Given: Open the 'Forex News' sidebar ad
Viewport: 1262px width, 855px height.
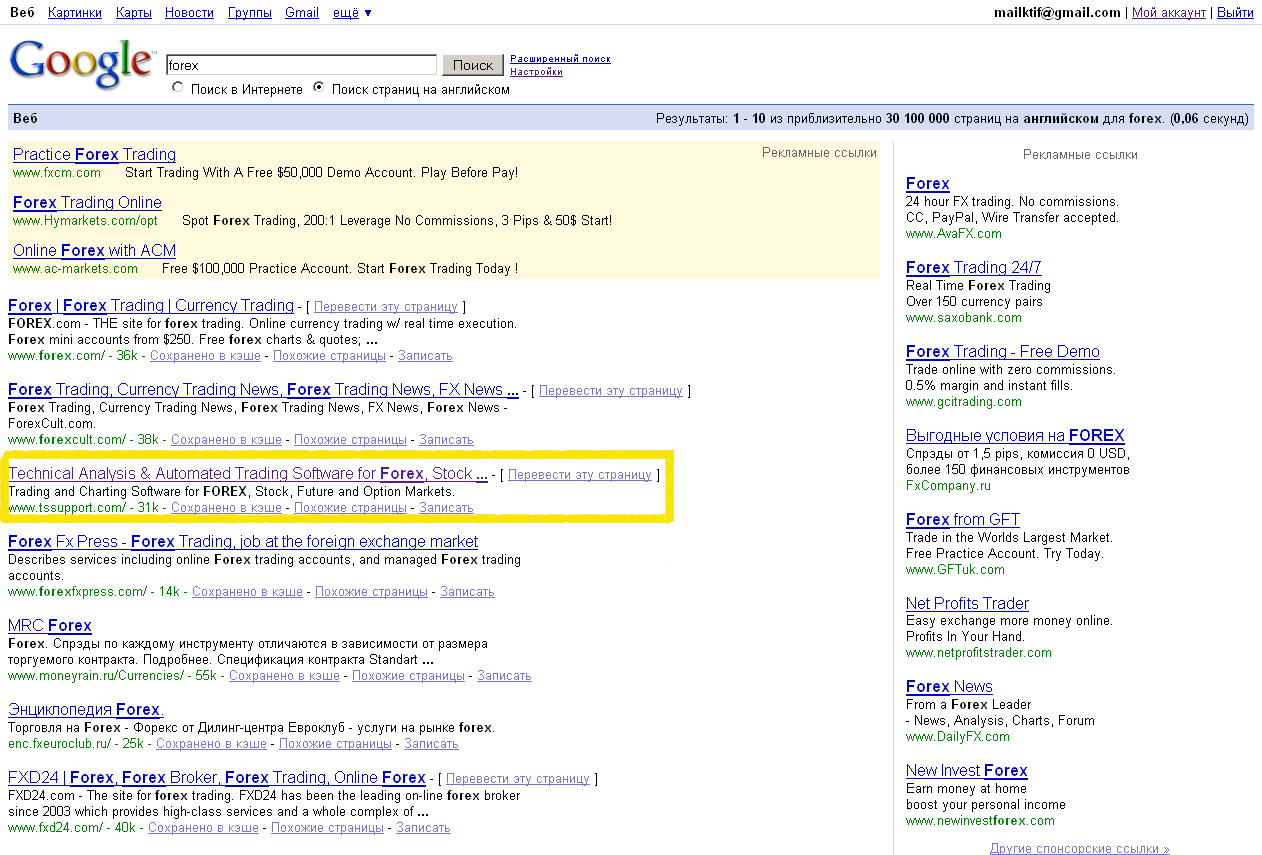Looking at the screenshot, I should click(x=949, y=687).
